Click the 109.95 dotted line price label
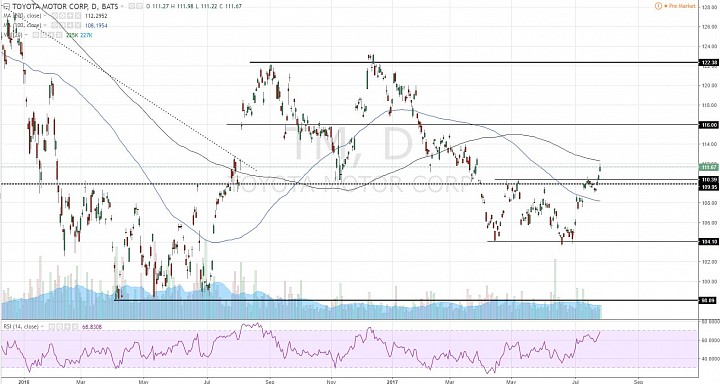 pyautogui.click(x=710, y=187)
